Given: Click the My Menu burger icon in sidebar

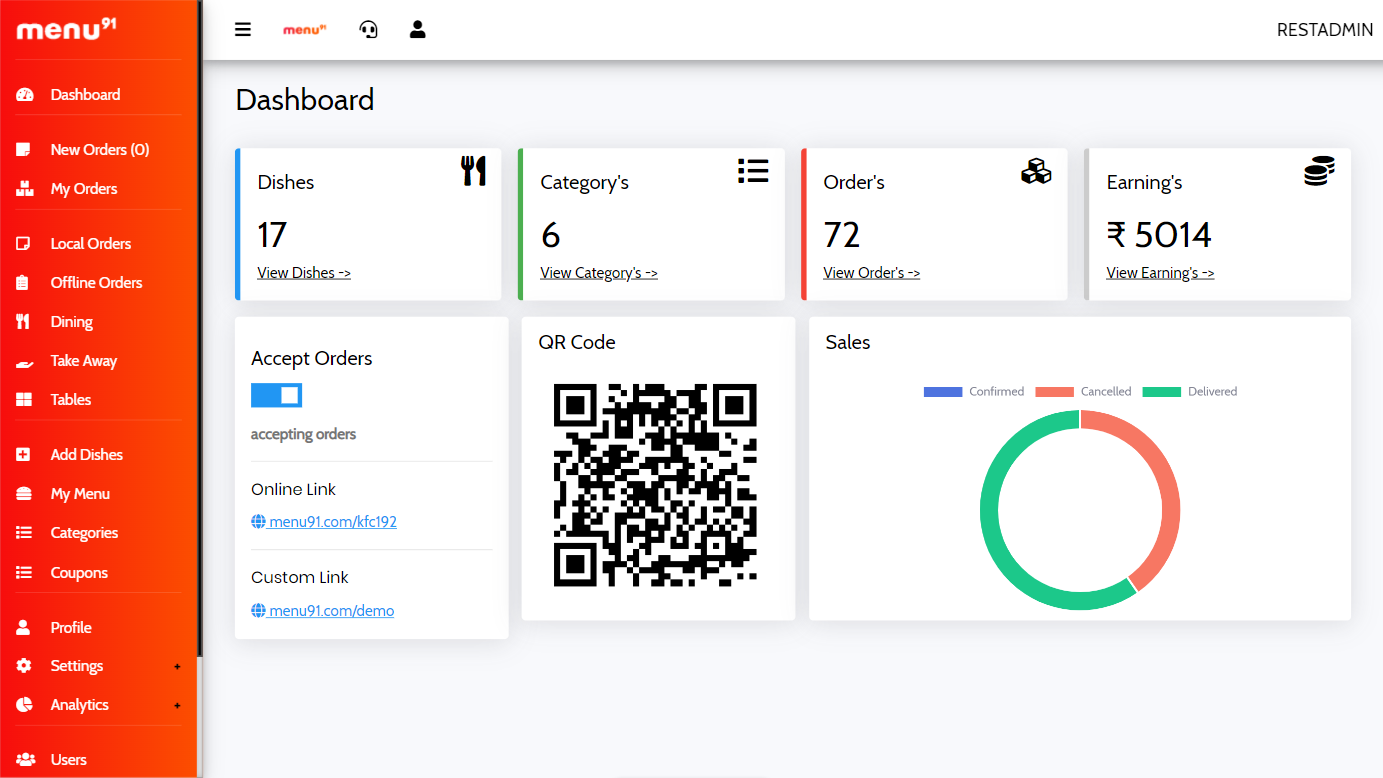Looking at the screenshot, I should pyautogui.click(x=24, y=494).
